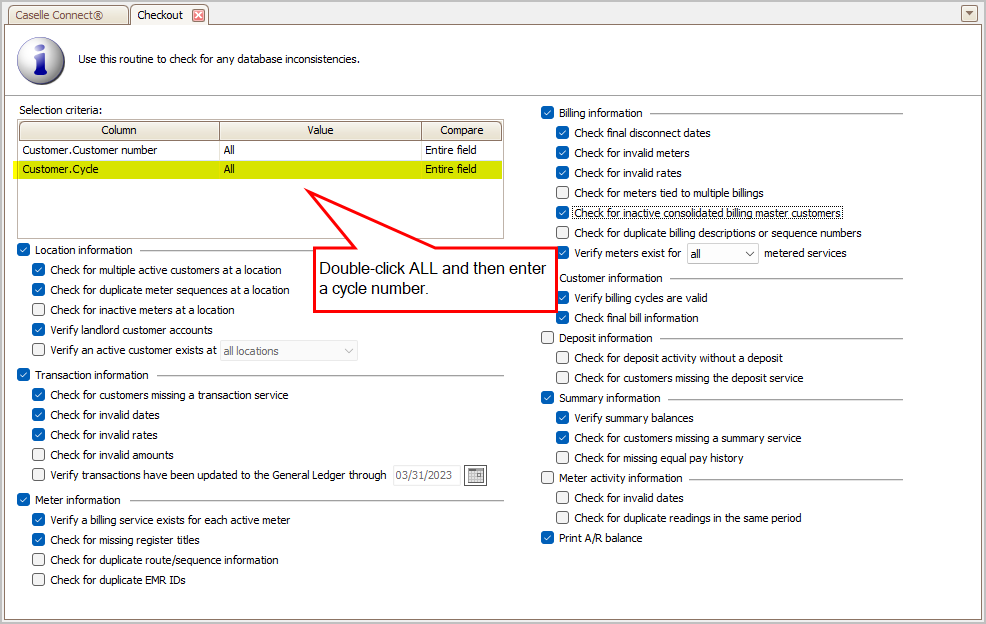Enable duplicate readings in the same period

[563, 518]
